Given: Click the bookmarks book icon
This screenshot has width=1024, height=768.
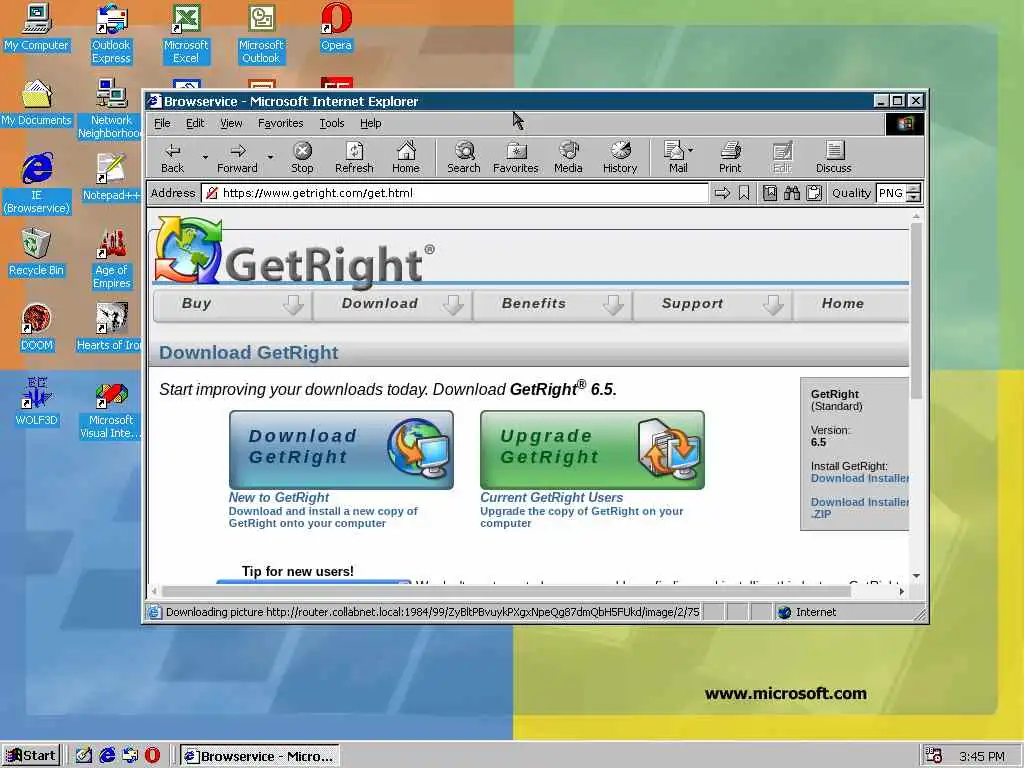Looking at the screenshot, I should 770,193.
